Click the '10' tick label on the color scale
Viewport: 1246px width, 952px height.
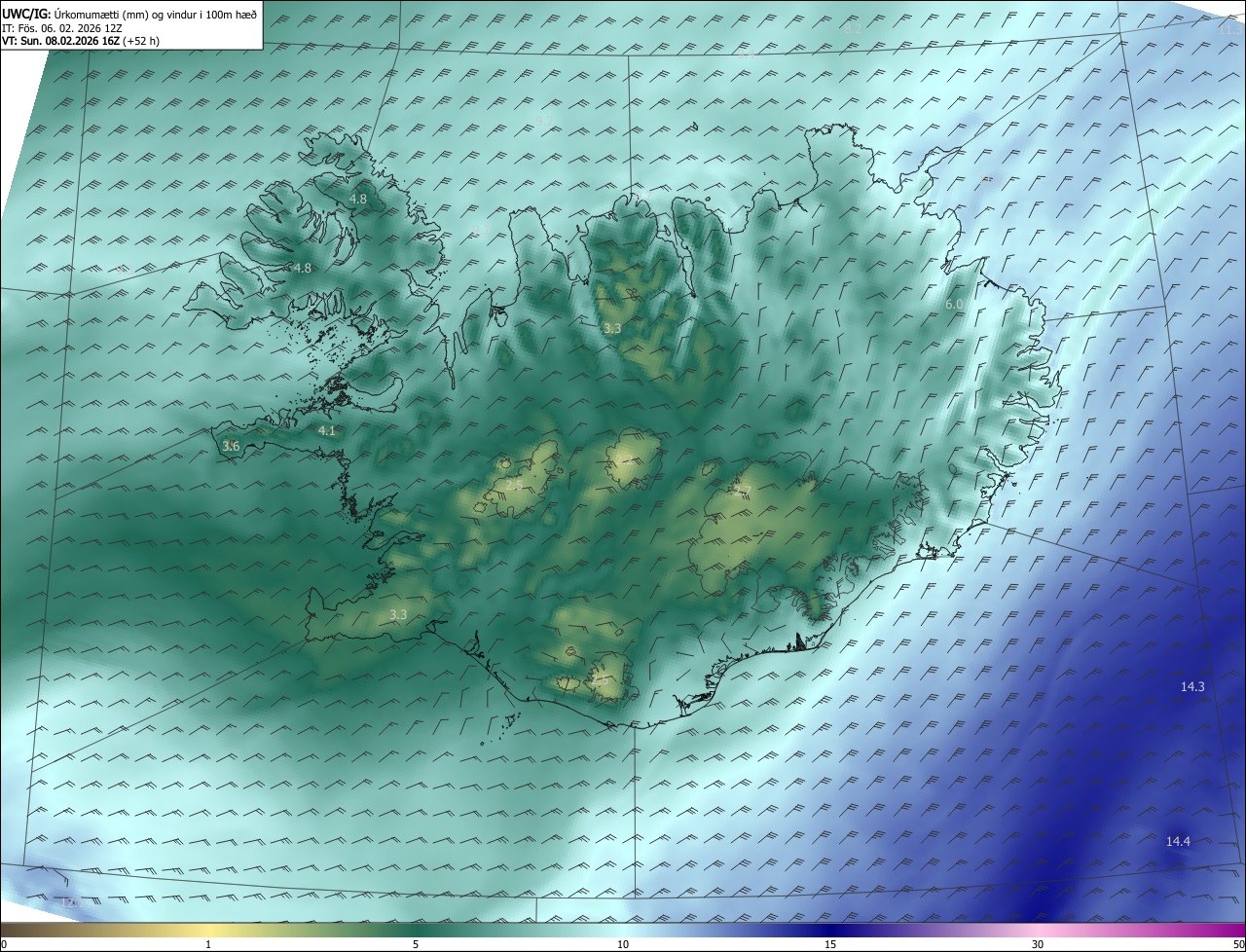pos(623,944)
